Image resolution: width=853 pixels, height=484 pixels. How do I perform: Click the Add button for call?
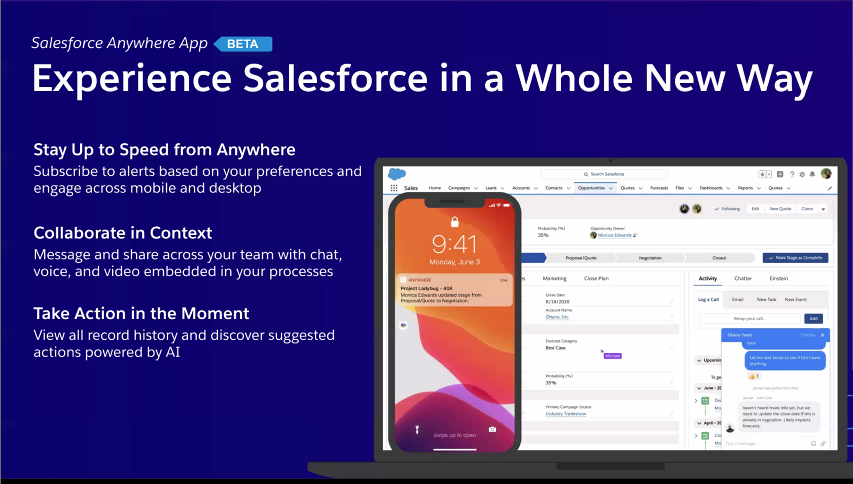pos(813,318)
